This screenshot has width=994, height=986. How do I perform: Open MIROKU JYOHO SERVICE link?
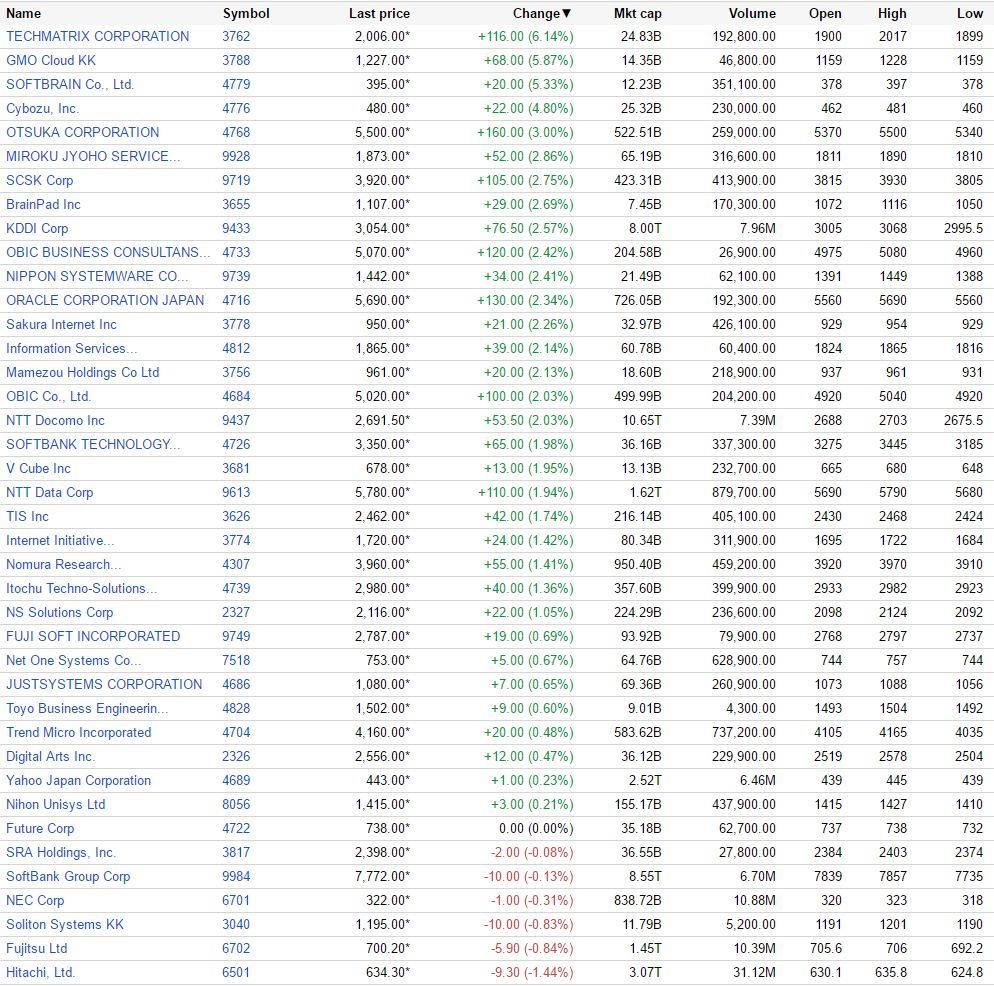click(93, 157)
